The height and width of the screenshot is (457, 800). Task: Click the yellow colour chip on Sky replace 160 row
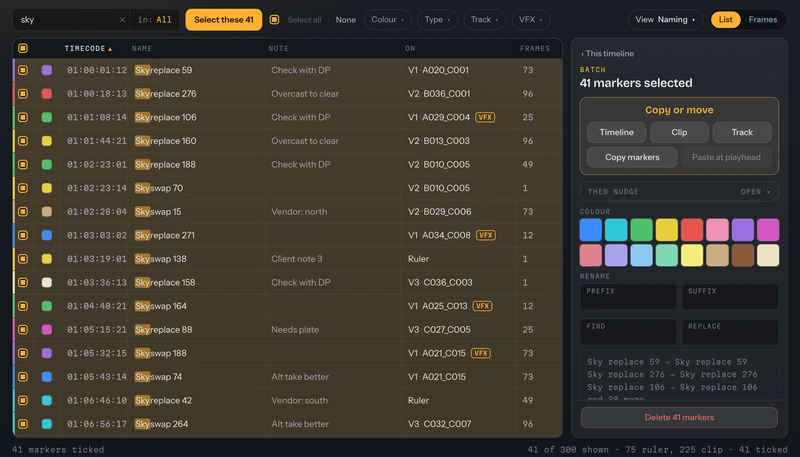pyautogui.click(x=46, y=141)
